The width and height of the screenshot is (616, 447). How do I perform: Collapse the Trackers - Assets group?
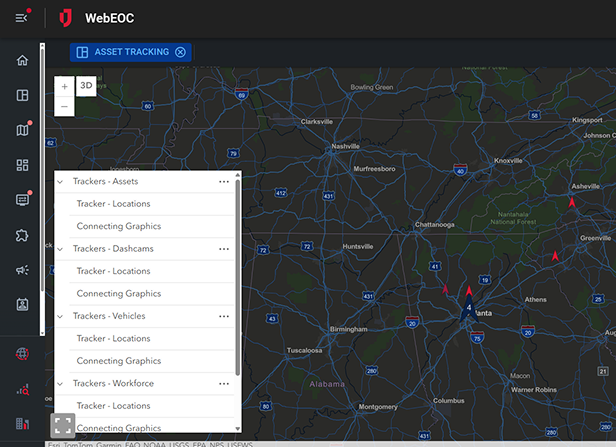point(60,182)
